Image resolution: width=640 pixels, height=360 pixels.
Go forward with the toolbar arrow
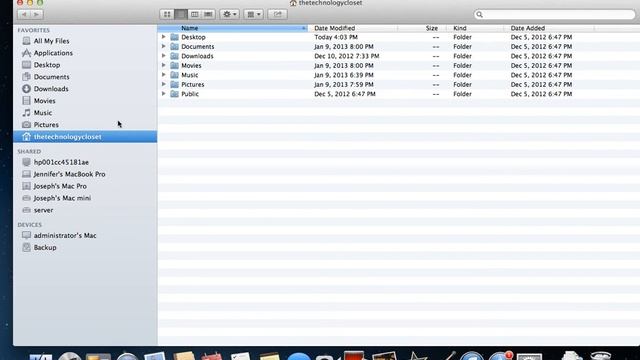tap(37, 14)
